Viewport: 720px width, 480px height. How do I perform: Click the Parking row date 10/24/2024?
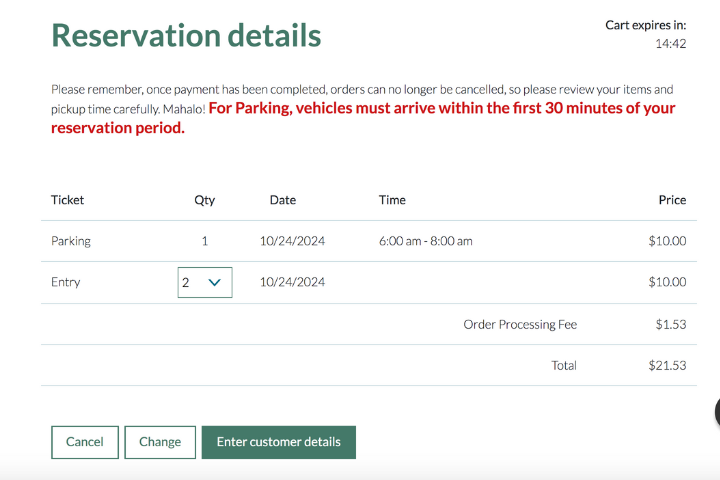(x=292, y=241)
